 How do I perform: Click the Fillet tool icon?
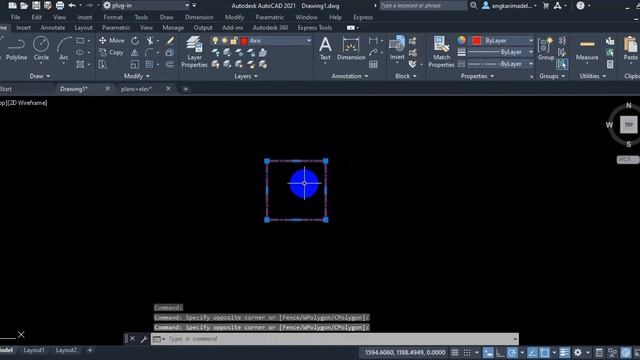click(x=149, y=53)
